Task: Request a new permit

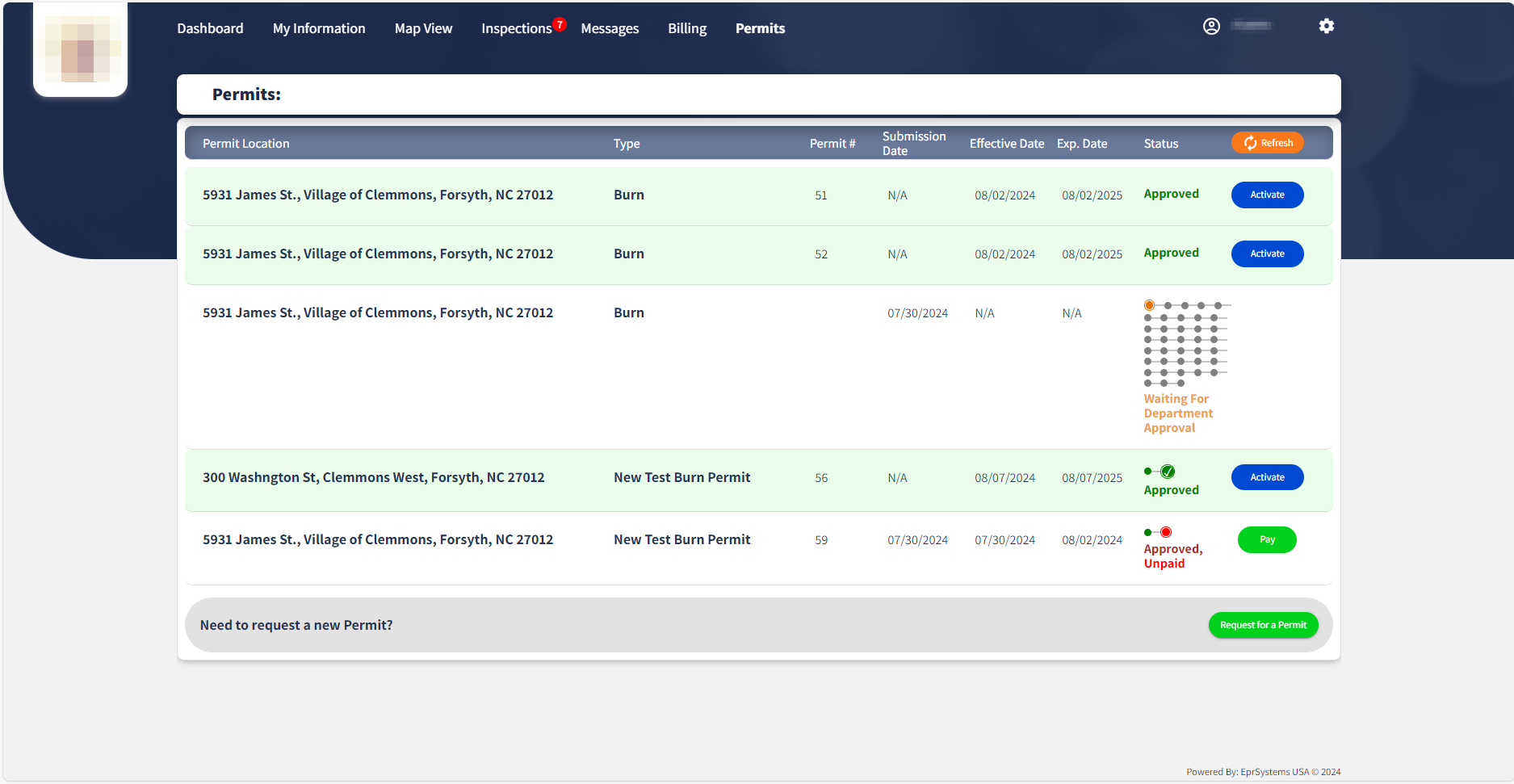Action: pos(1263,625)
